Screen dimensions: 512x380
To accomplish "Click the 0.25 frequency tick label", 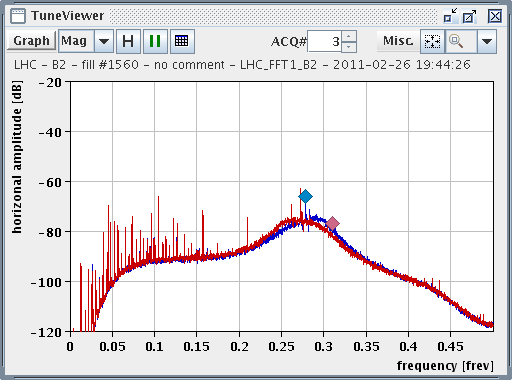I will [281, 347].
